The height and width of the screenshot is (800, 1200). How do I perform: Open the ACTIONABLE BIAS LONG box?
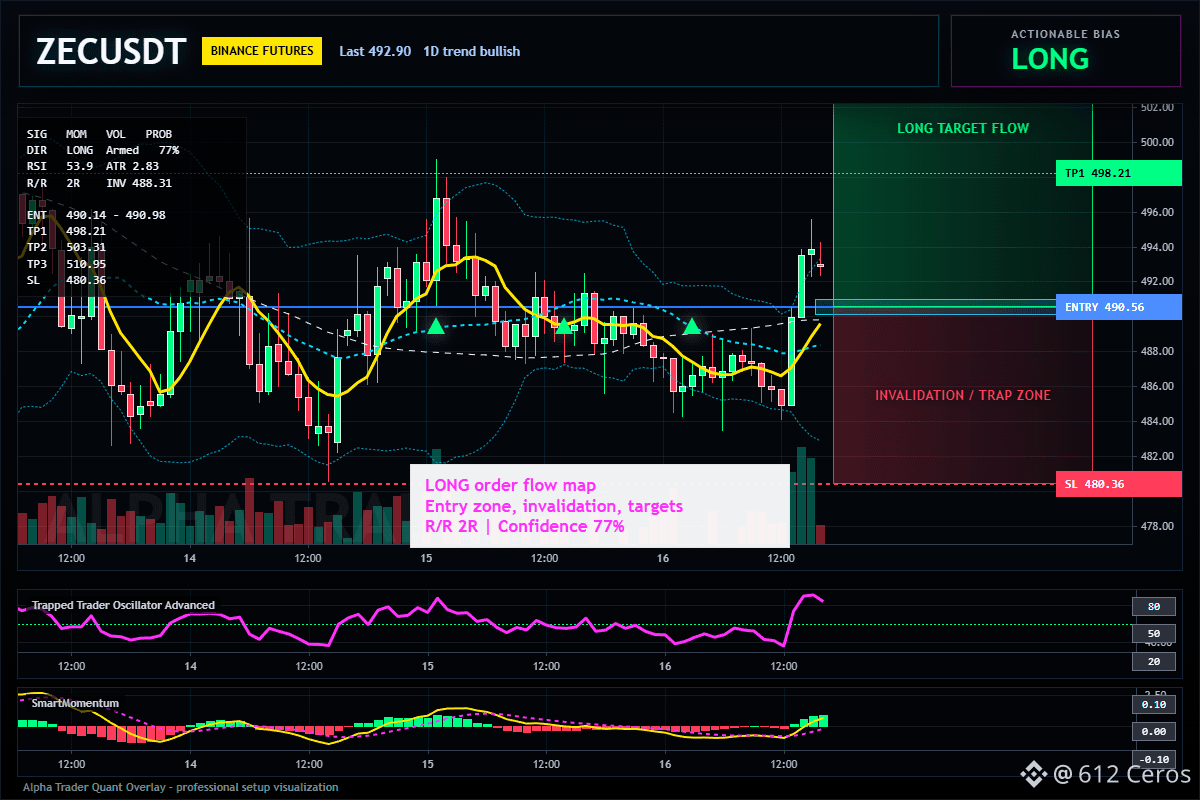pos(1065,50)
